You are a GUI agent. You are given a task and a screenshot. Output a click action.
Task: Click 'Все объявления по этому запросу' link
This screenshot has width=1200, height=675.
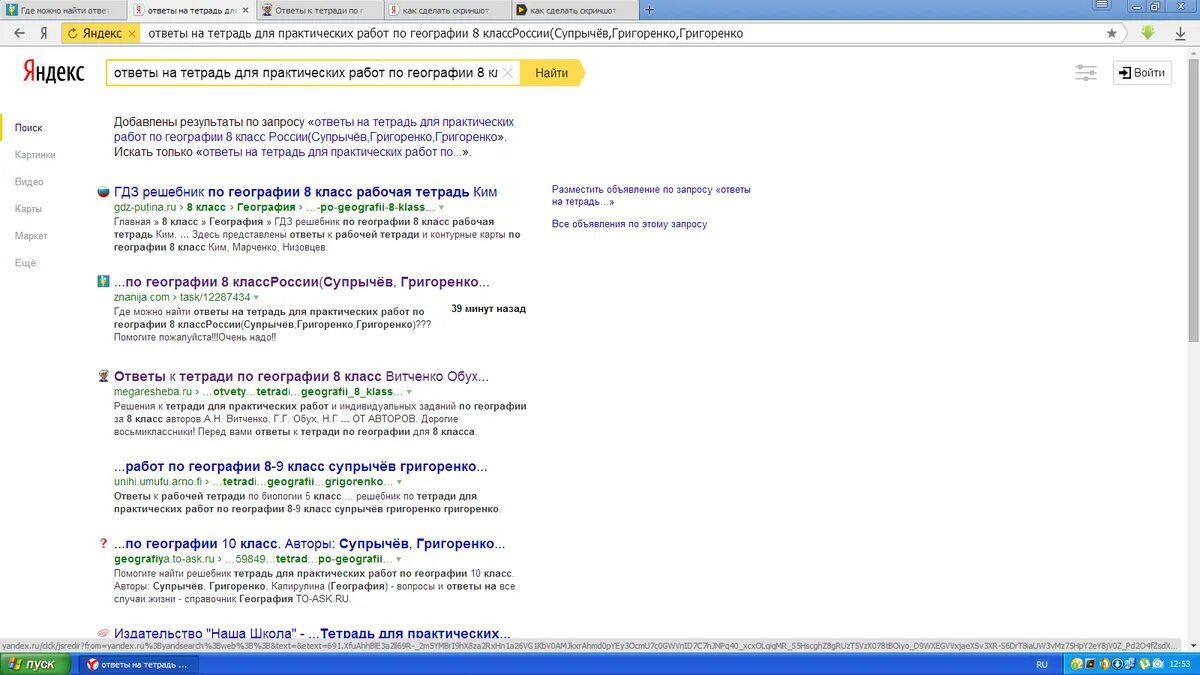coord(629,224)
